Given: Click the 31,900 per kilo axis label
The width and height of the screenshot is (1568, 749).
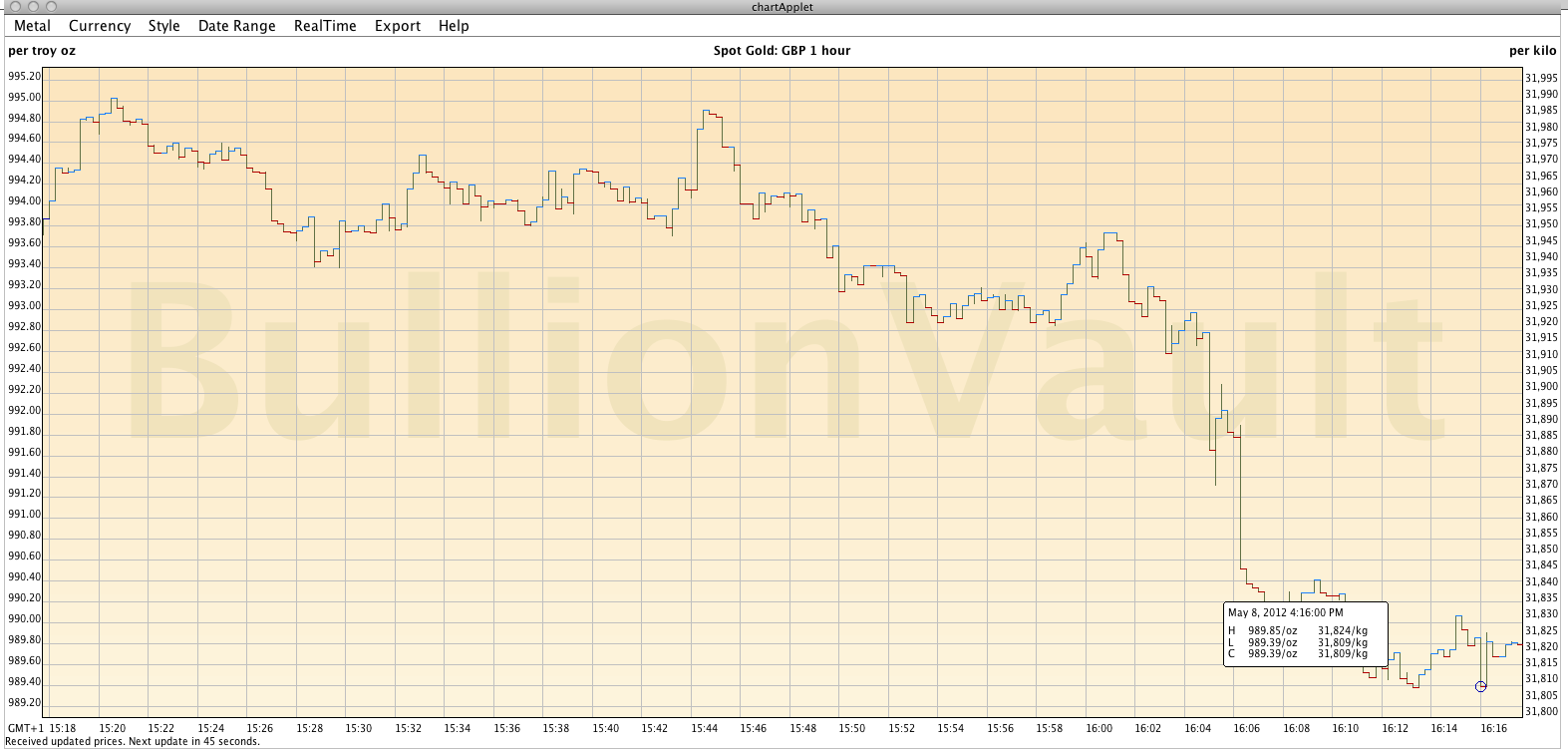Looking at the screenshot, I should (x=1542, y=387).
